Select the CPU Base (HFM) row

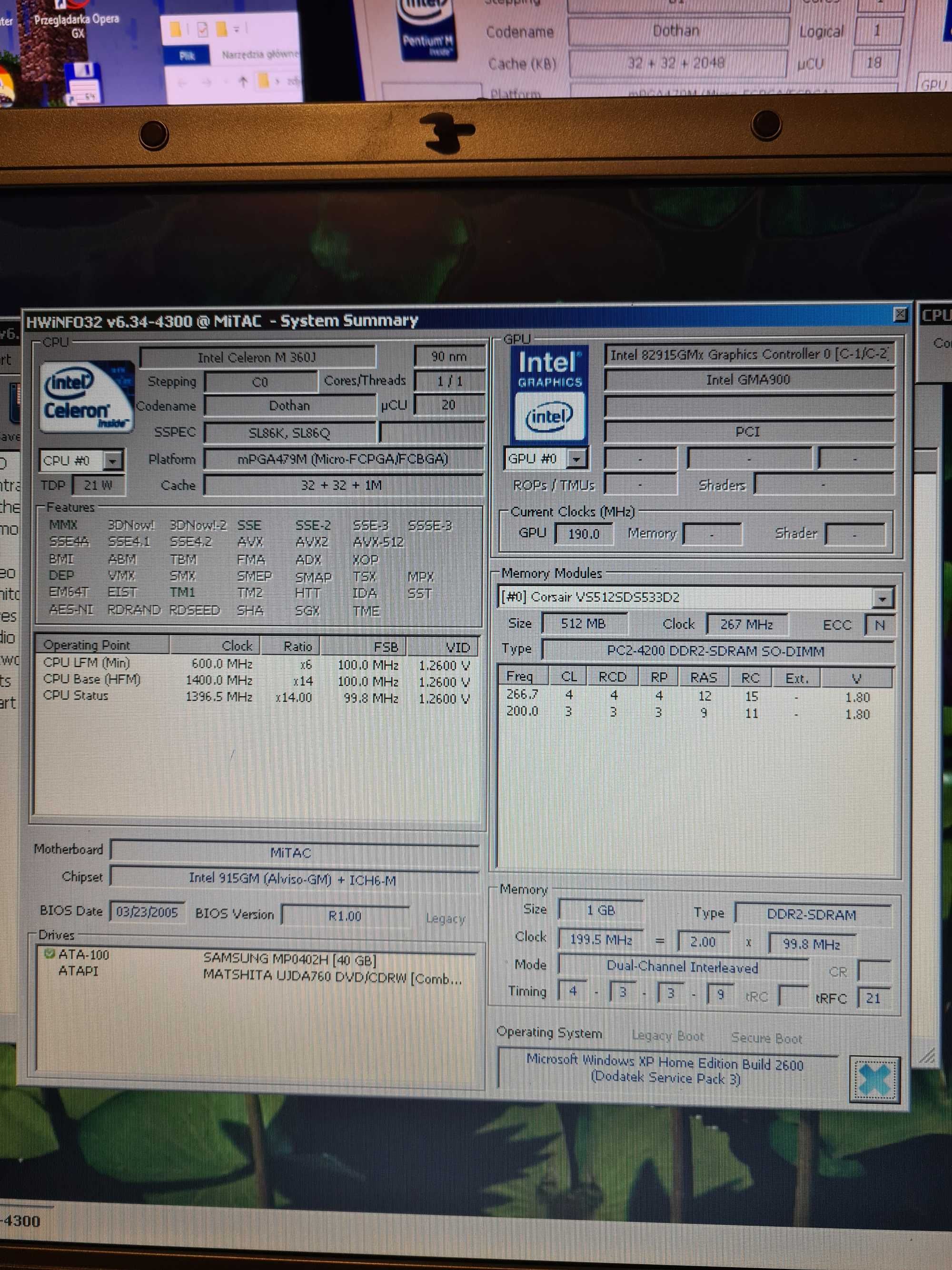point(257,680)
